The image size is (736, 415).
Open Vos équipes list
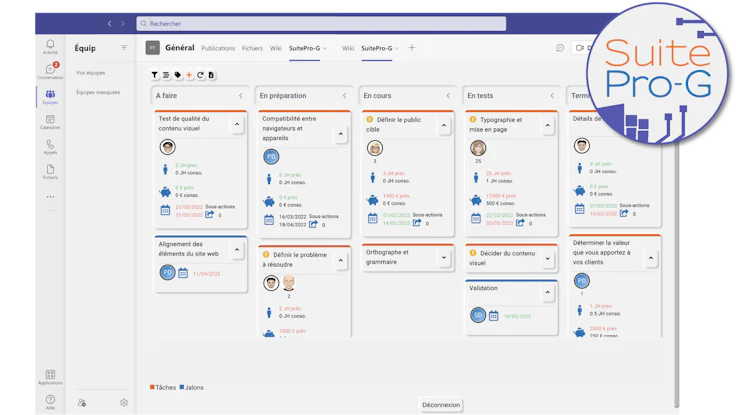91,73
